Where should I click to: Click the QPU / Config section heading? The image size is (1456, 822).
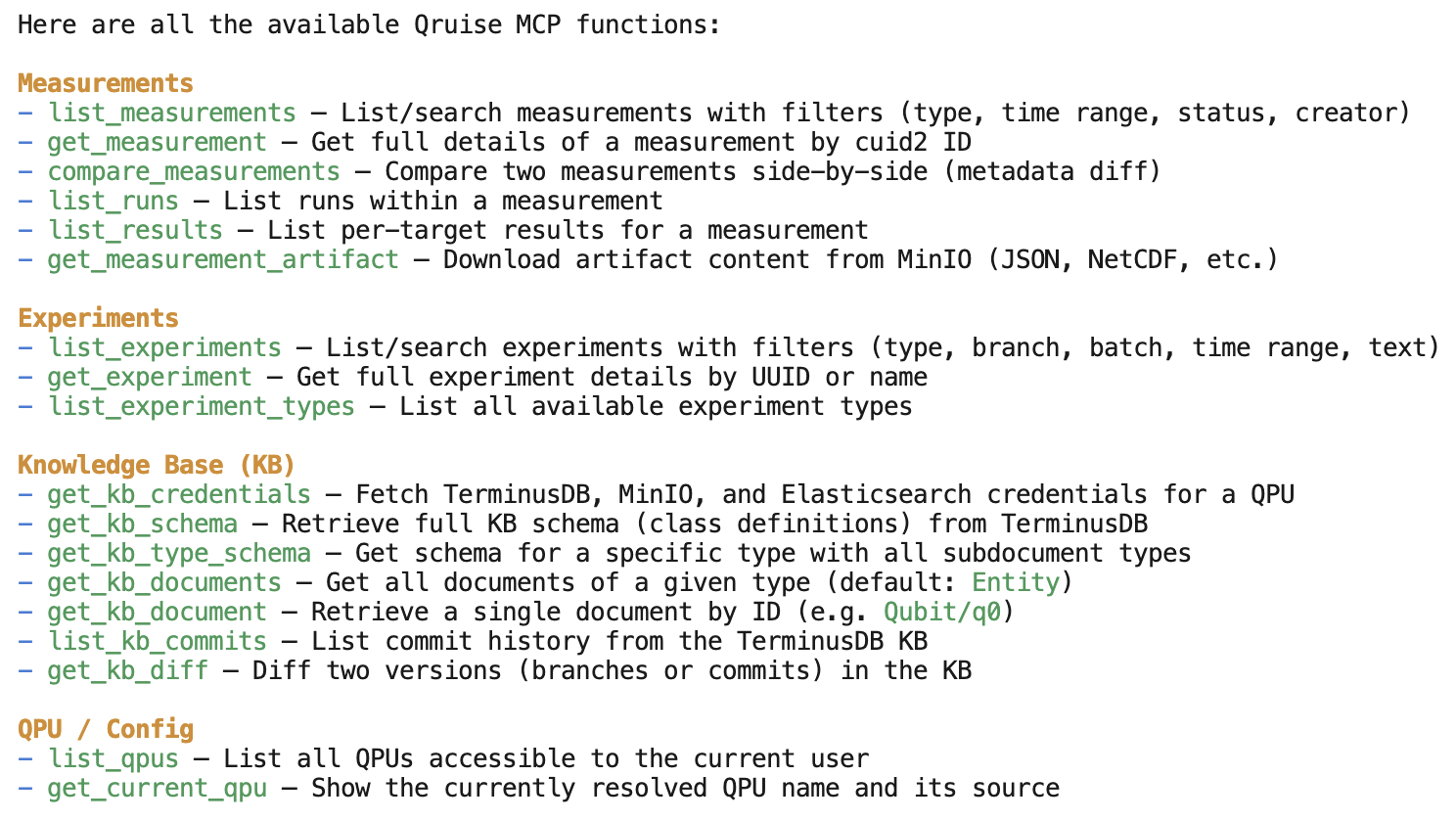(x=106, y=730)
